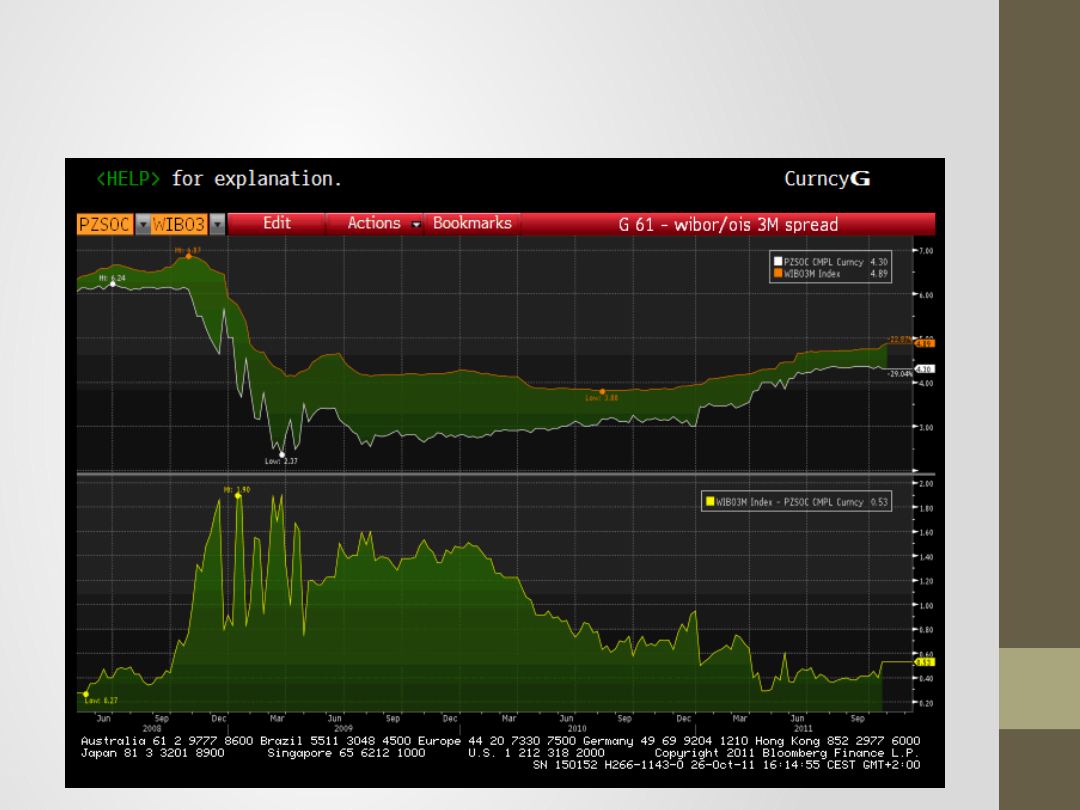Click the Edit button in red toolbar
Viewport: 1080px width, 810px height.
coord(277,223)
